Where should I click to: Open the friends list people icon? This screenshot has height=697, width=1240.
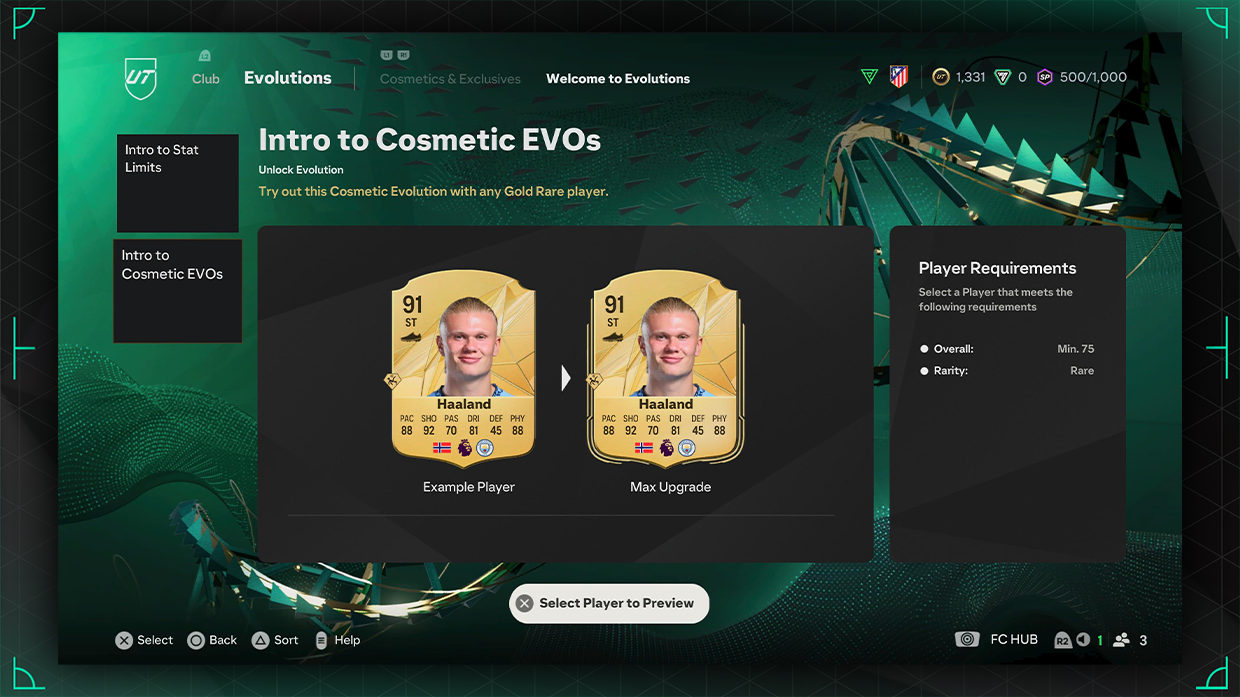(x=1122, y=640)
